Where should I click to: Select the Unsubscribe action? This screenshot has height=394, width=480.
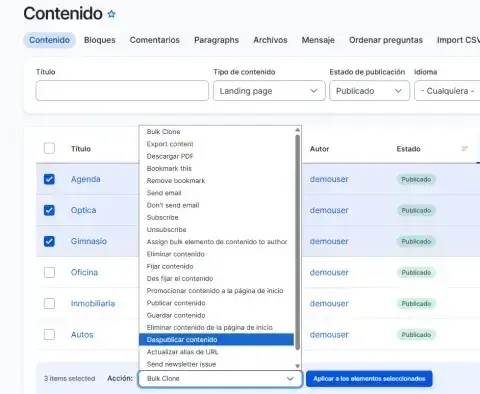[216, 230]
